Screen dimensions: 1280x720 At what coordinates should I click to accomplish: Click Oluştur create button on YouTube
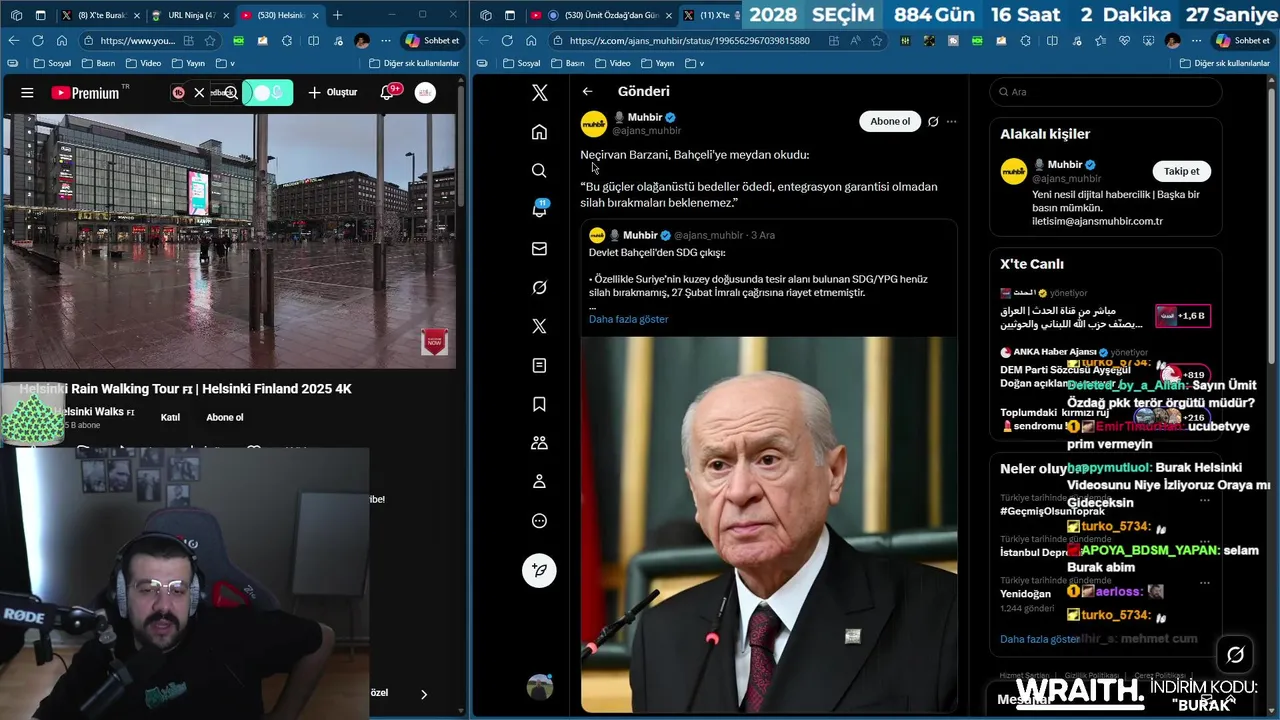332,93
